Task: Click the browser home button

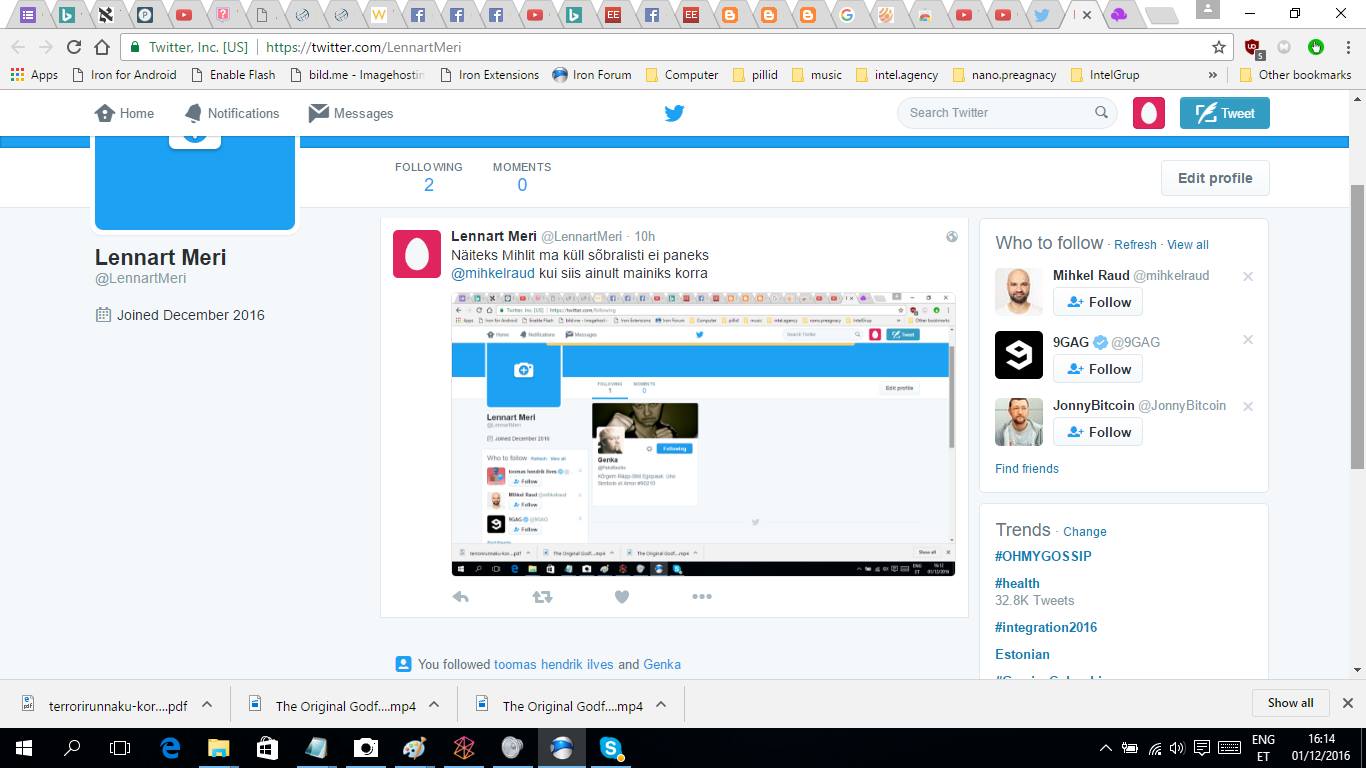Action: [101, 47]
